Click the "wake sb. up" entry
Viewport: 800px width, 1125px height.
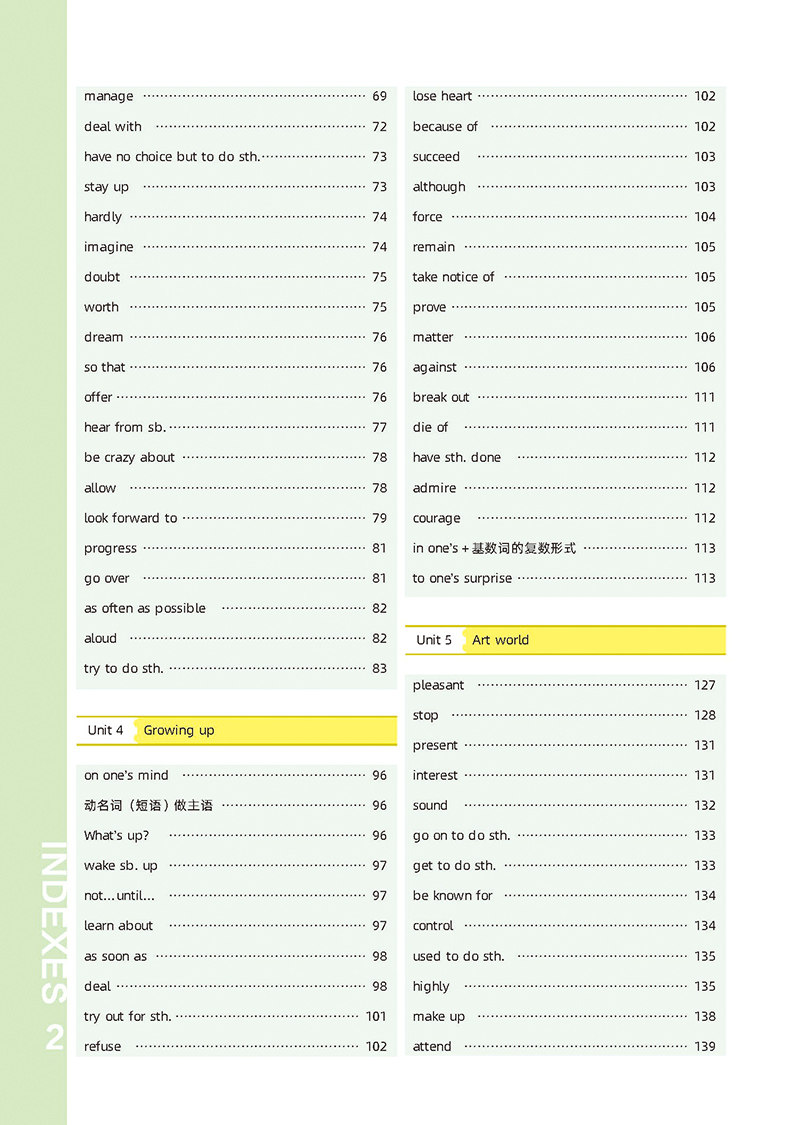121,866
